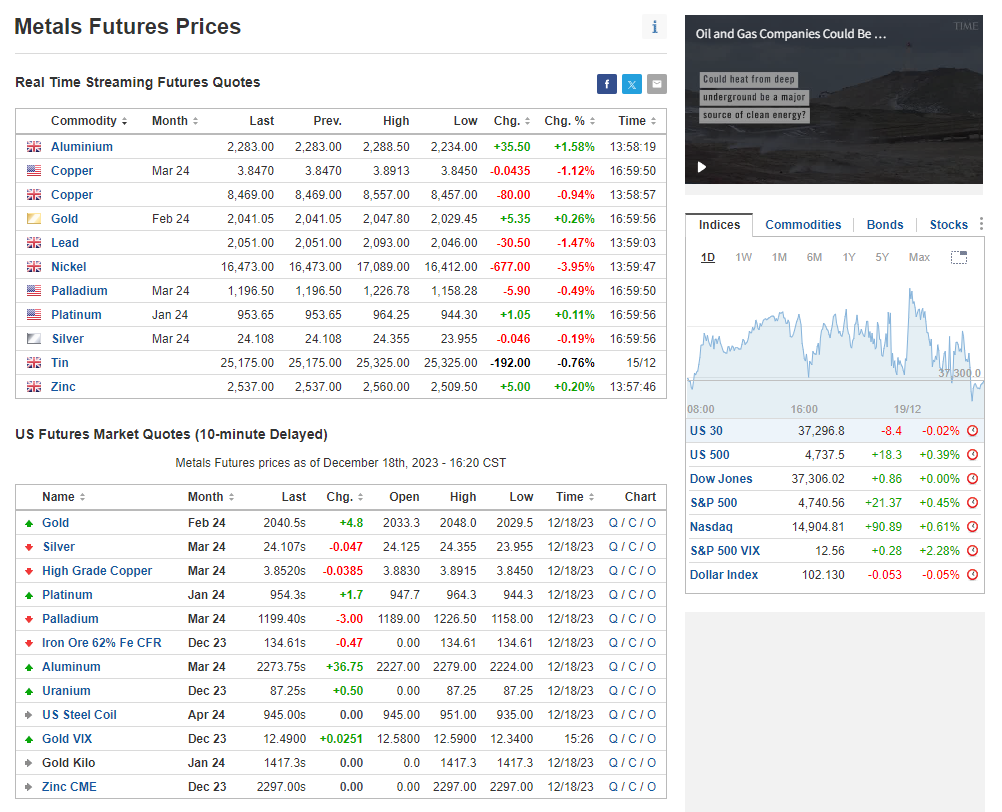Open the Platinum Jan 24 streaming link
The height and width of the screenshot is (812, 1002).
click(x=76, y=315)
